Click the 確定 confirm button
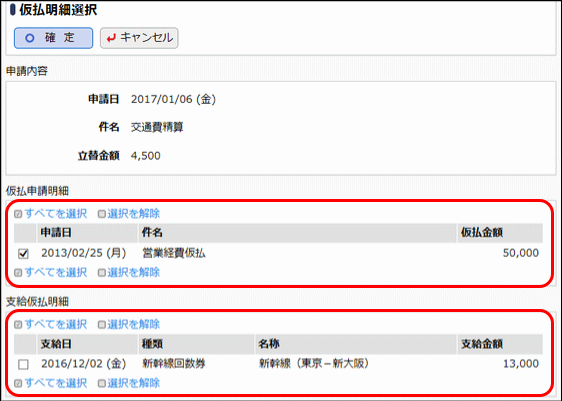The image size is (562, 401). click(53, 38)
